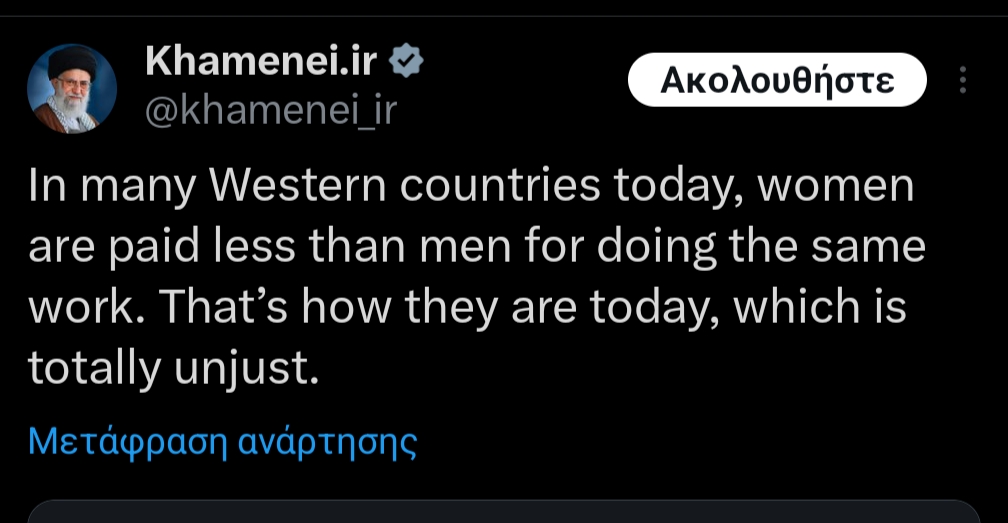The width and height of the screenshot is (1008, 523).
Task: Click the phrase 'paid less' in the post
Action: point(196,247)
